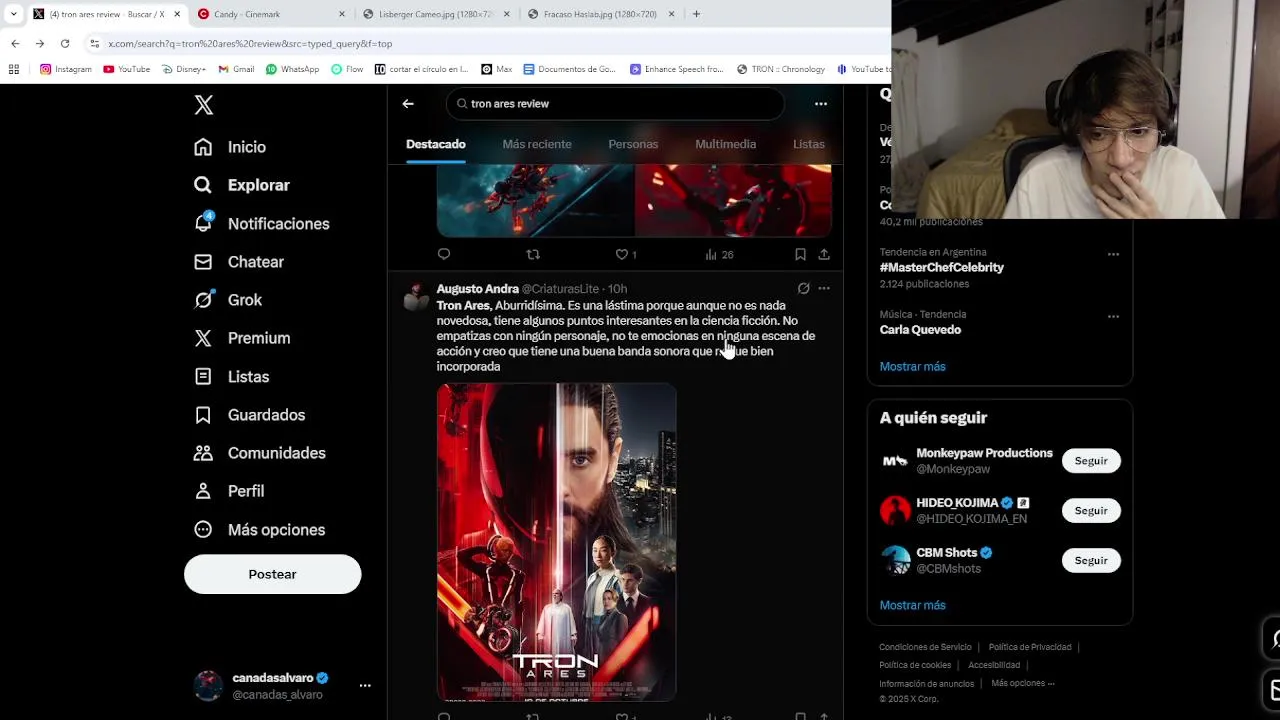The height and width of the screenshot is (720, 1280).
Task: Open WhatsApp bookmark
Action: [292, 69]
